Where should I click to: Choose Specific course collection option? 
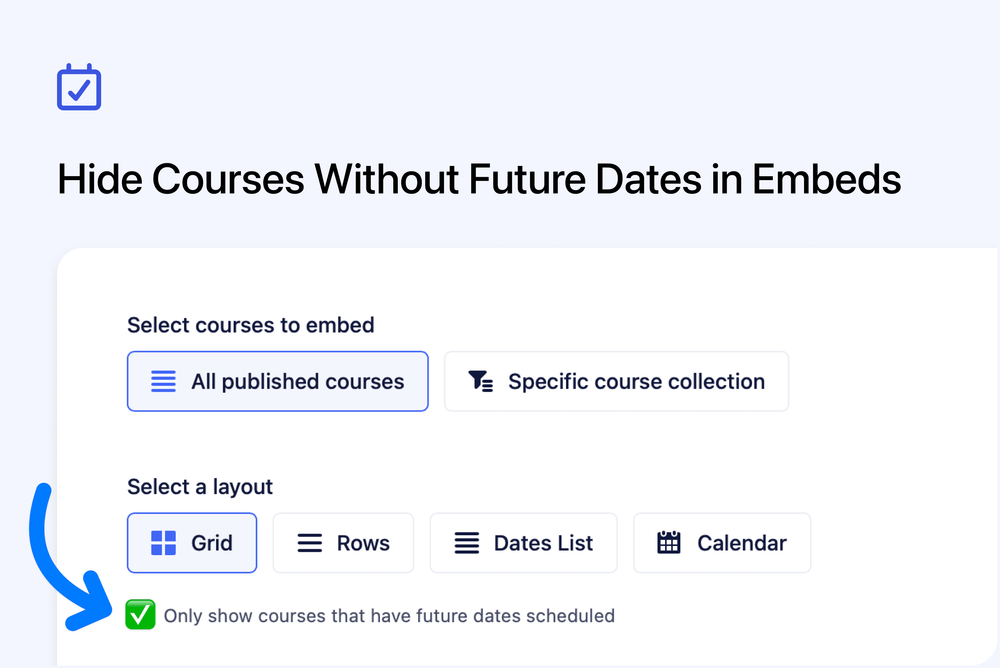616,381
